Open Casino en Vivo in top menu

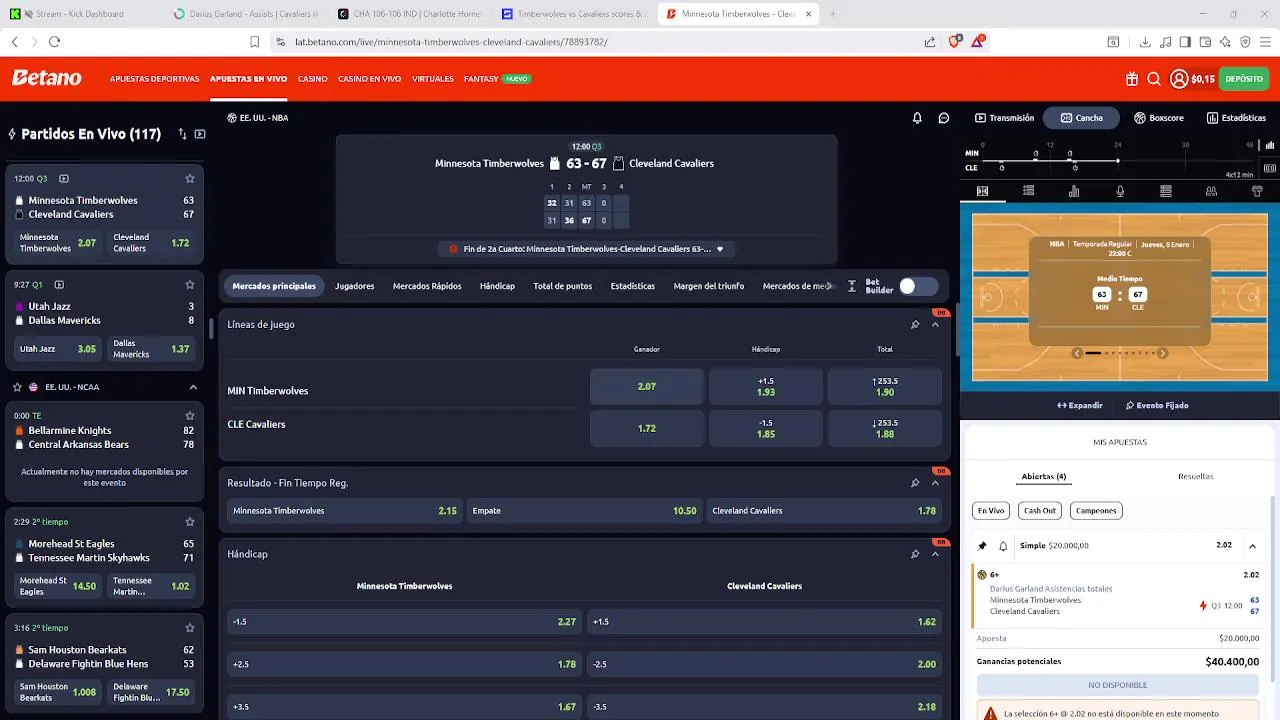(369, 79)
